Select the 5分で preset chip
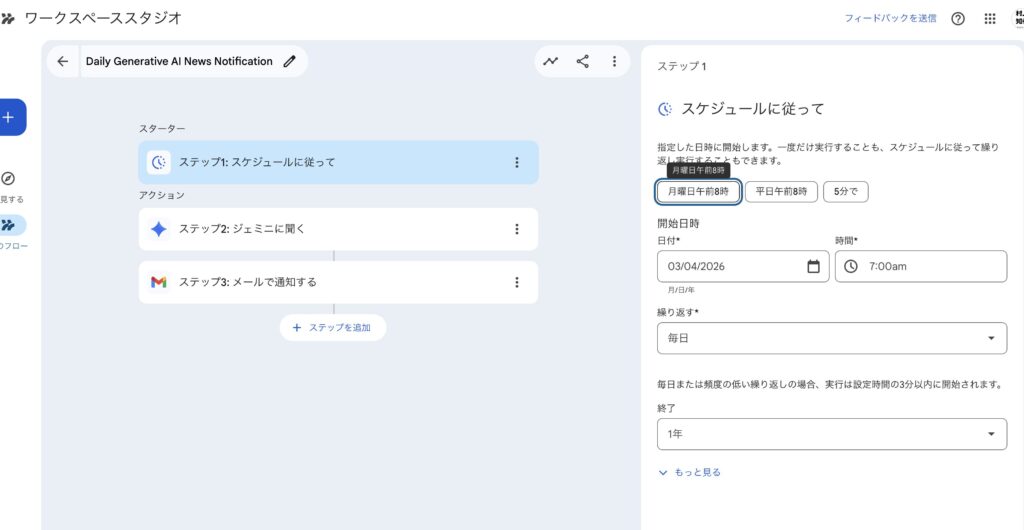1024x530 pixels. click(x=845, y=191)
